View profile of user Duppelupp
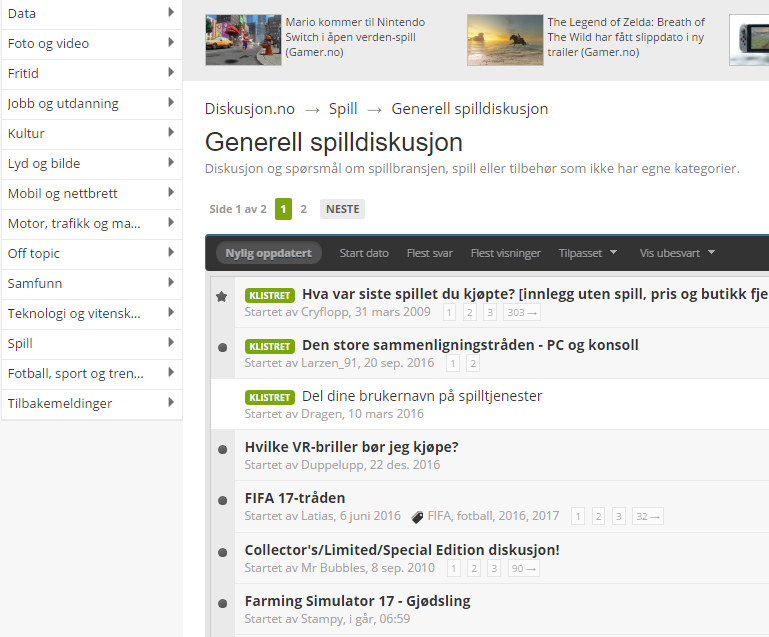Viewport: 769px width, 637px height. (332, 465)
